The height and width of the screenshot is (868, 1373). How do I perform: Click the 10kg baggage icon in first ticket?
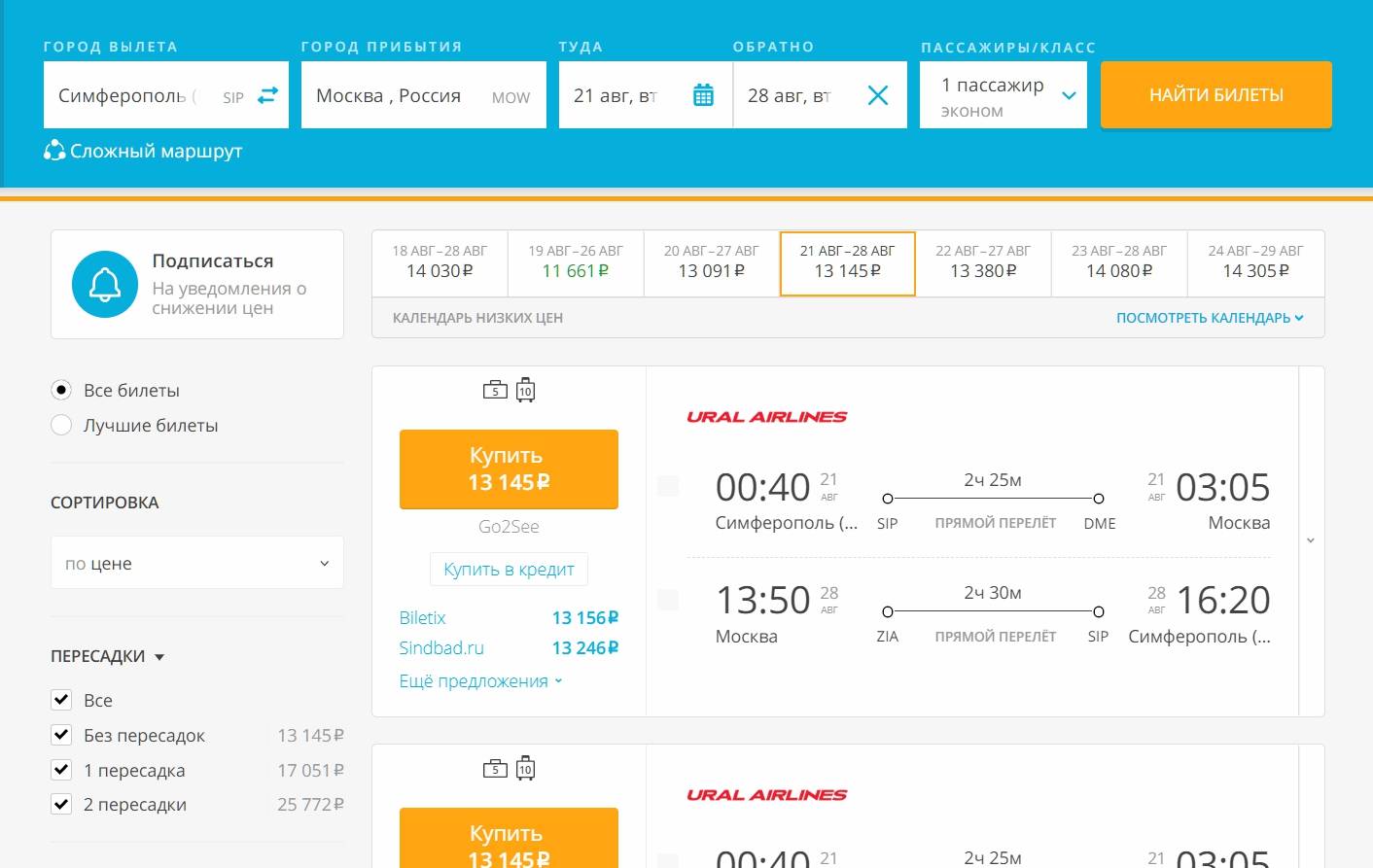coord(525,390)
